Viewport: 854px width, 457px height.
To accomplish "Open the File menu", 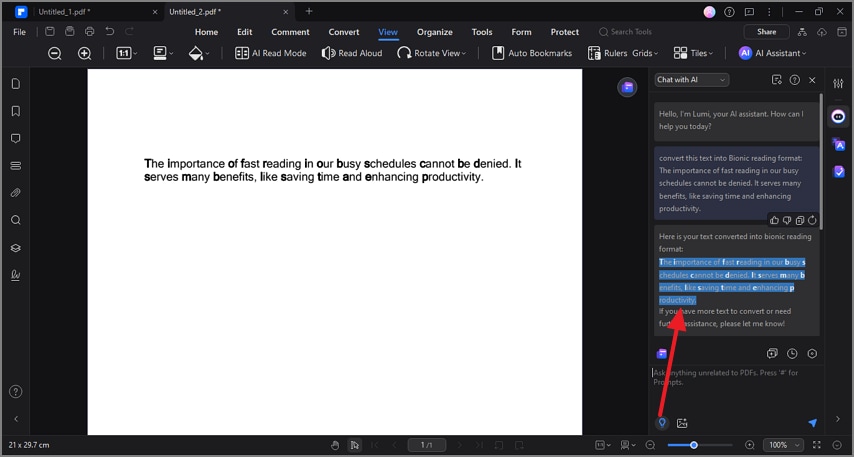I will pyautogui.click(x=20, y=32).
